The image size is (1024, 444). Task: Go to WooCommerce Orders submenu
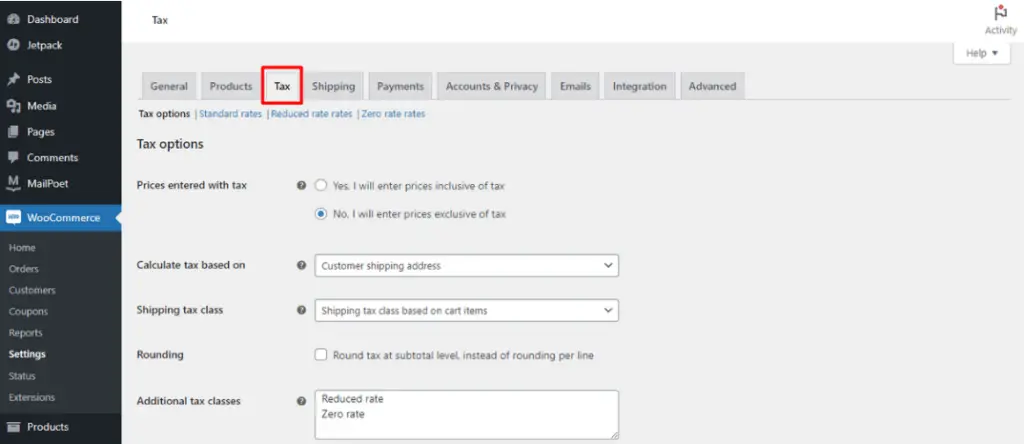[24, 269]
